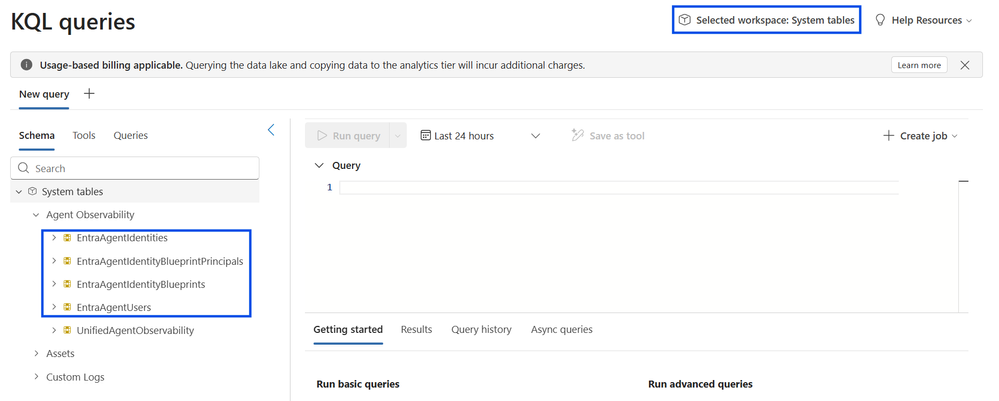
Task: Click the Run advanced queries heading
Action: 700,384
